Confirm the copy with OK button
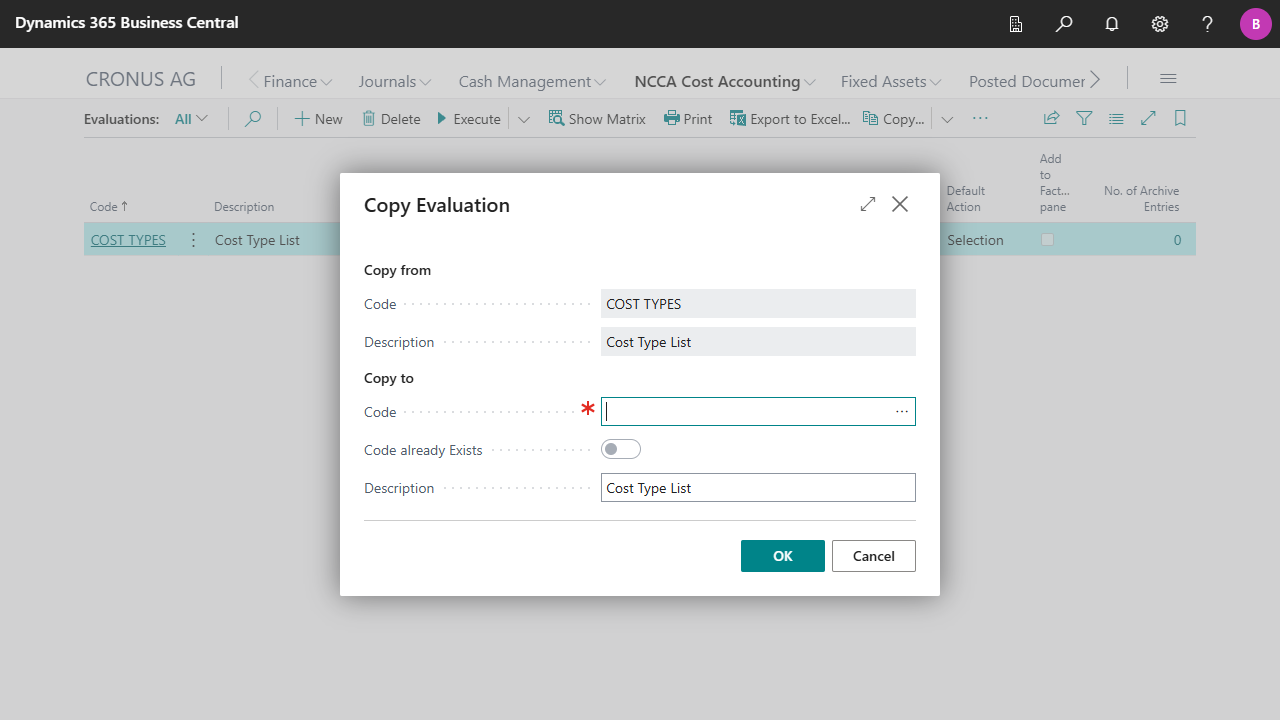 (x=782, y=556)
